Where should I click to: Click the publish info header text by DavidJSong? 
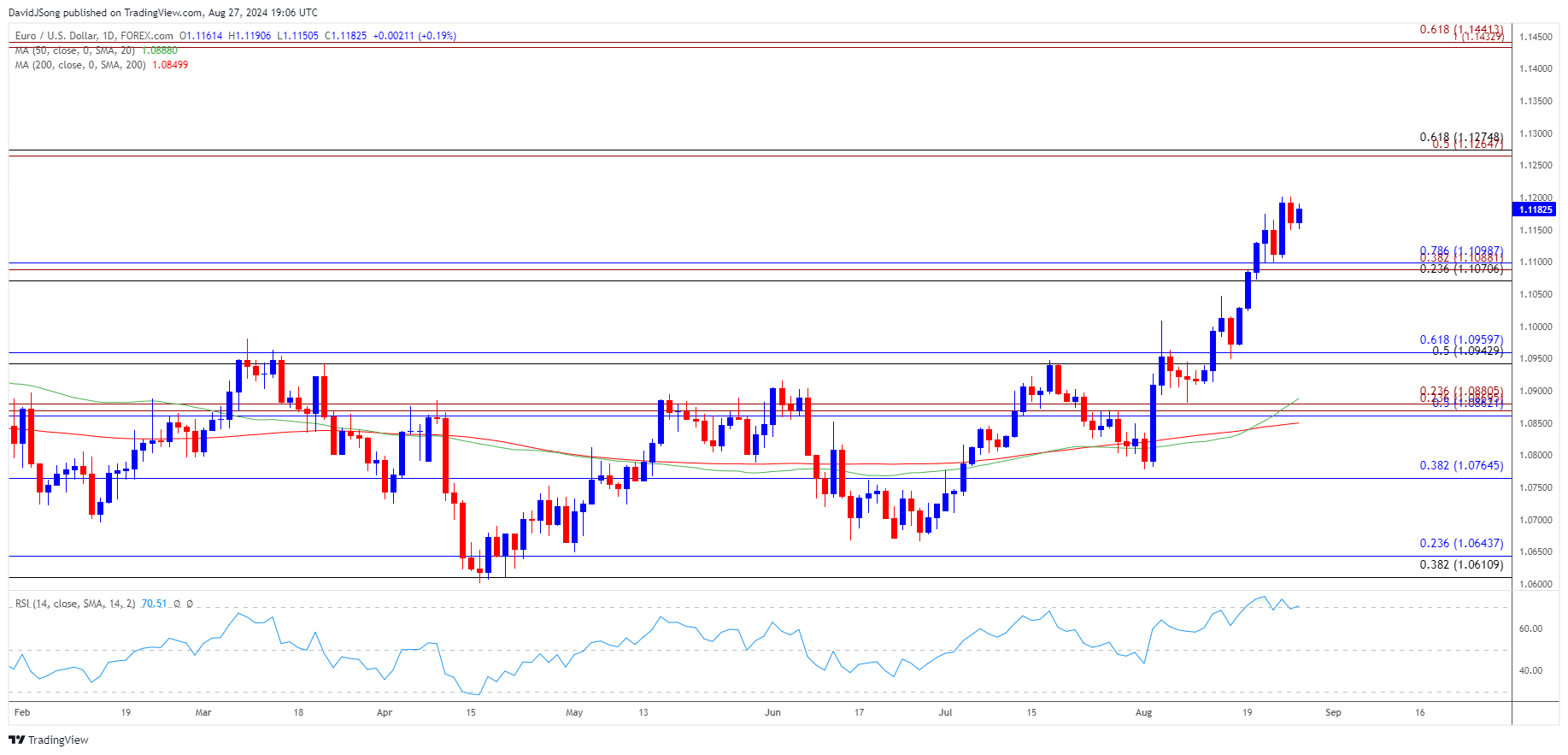pyautogui.click(x=162, y=12)
